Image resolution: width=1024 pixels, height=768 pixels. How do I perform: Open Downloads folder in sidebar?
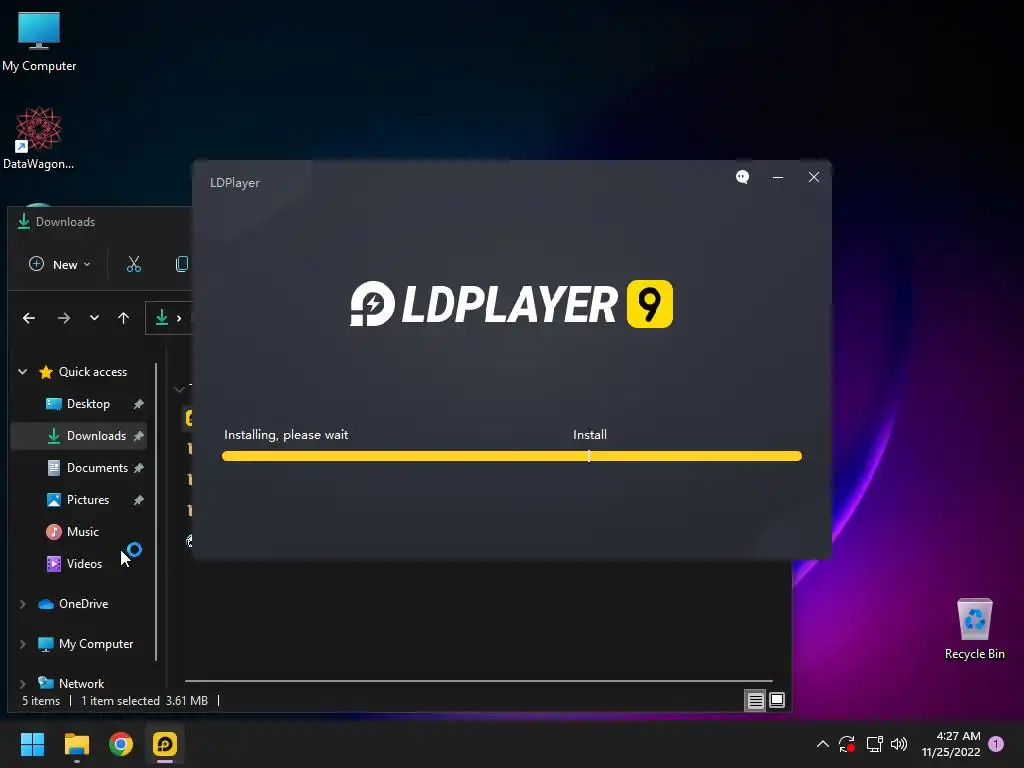pos(96,436)
